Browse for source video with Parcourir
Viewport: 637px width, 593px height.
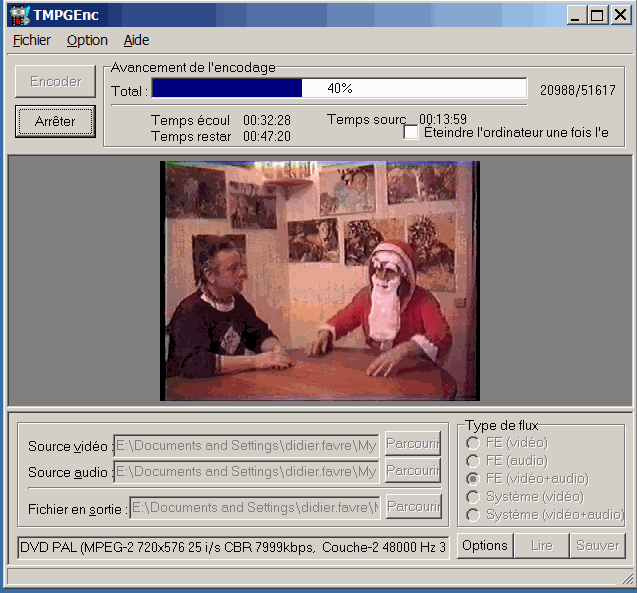click(412, 444)
